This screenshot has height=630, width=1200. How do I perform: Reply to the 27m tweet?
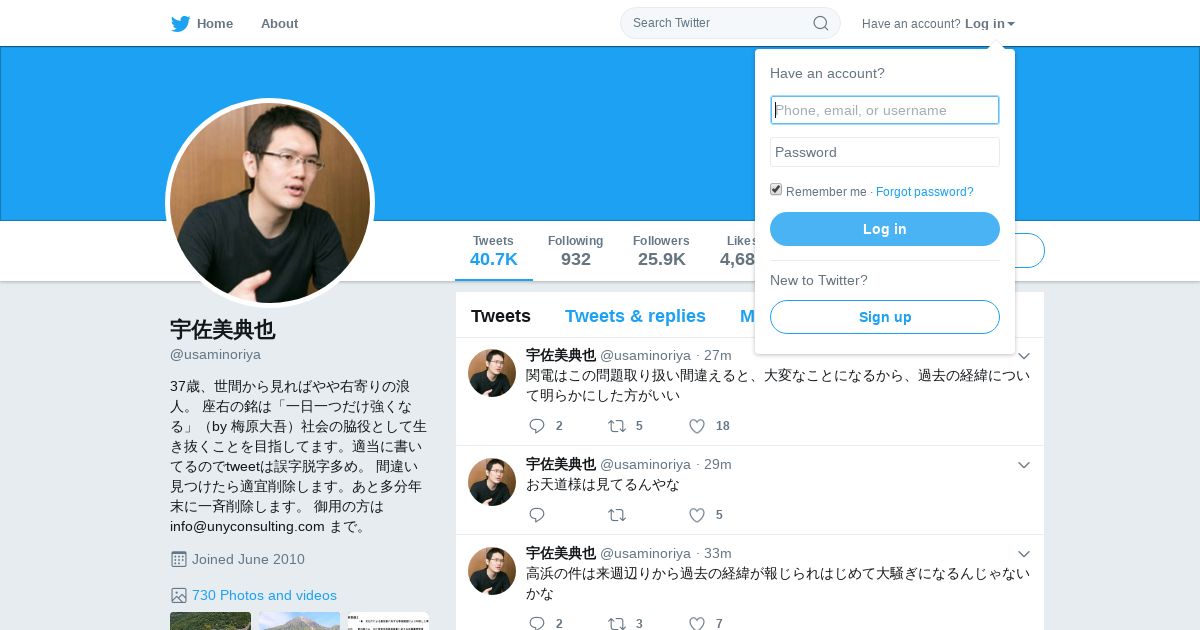(x=537, y=426)
